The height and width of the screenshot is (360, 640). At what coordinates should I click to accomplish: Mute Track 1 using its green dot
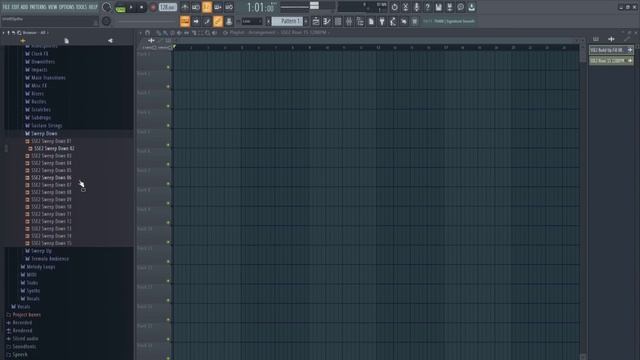tap(168, 67)
